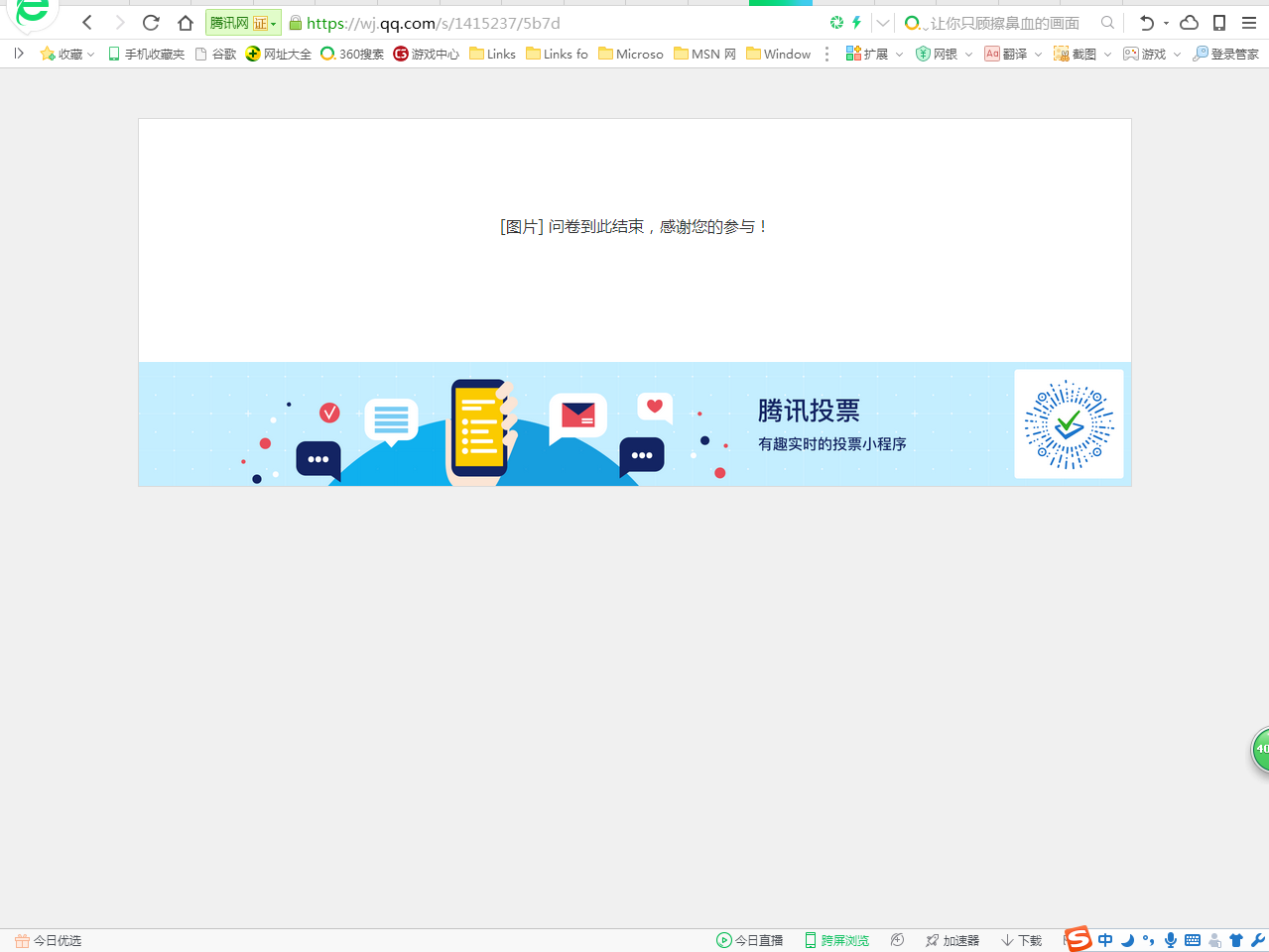Open 今日优选 in status bar
This screenshot has height=952, width=1269.
(48, 940)
